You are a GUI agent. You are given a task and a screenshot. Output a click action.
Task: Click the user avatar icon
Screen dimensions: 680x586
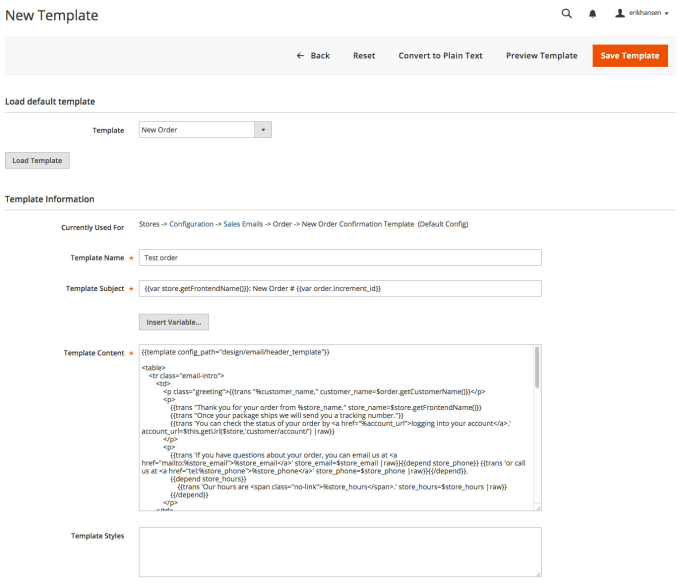click(620, 13)
